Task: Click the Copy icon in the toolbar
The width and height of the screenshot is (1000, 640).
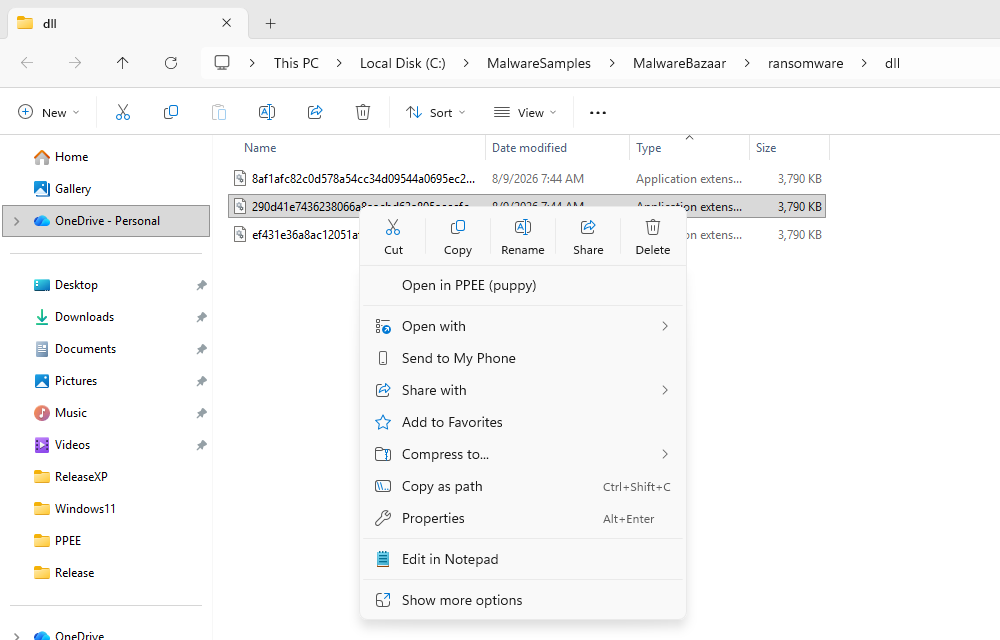Action: click(170, 113)
